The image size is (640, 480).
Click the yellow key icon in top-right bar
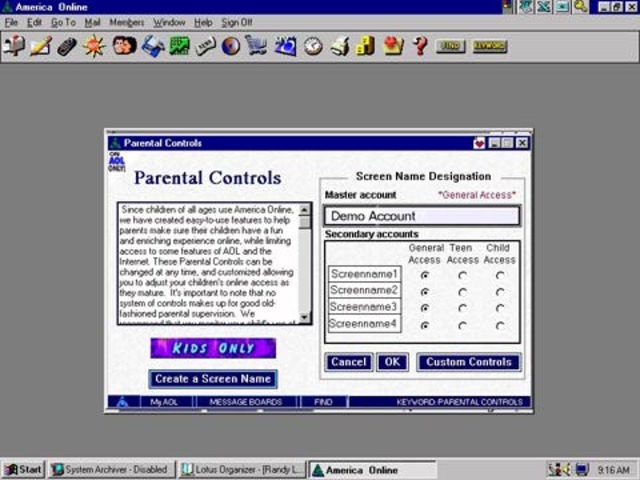(x=581, y=7)
